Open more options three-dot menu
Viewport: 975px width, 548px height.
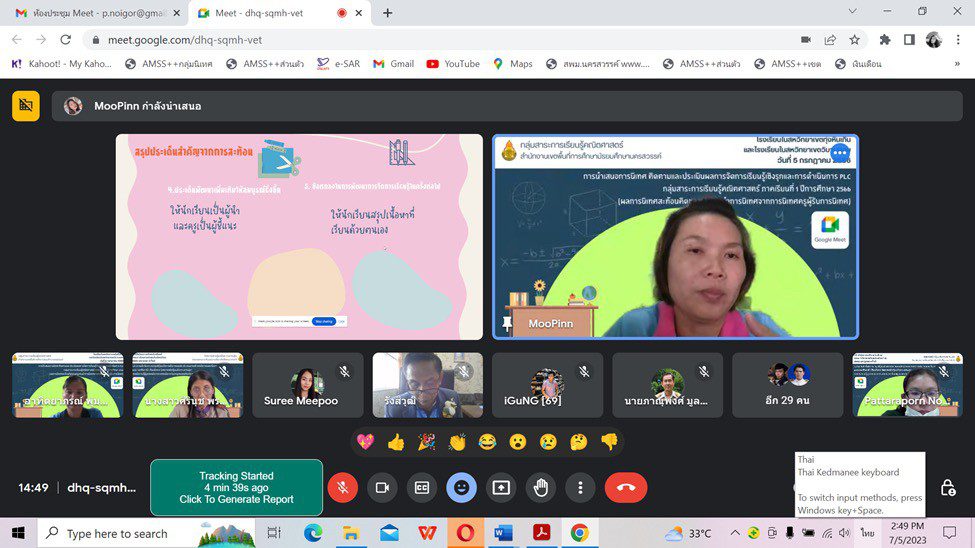580,488
